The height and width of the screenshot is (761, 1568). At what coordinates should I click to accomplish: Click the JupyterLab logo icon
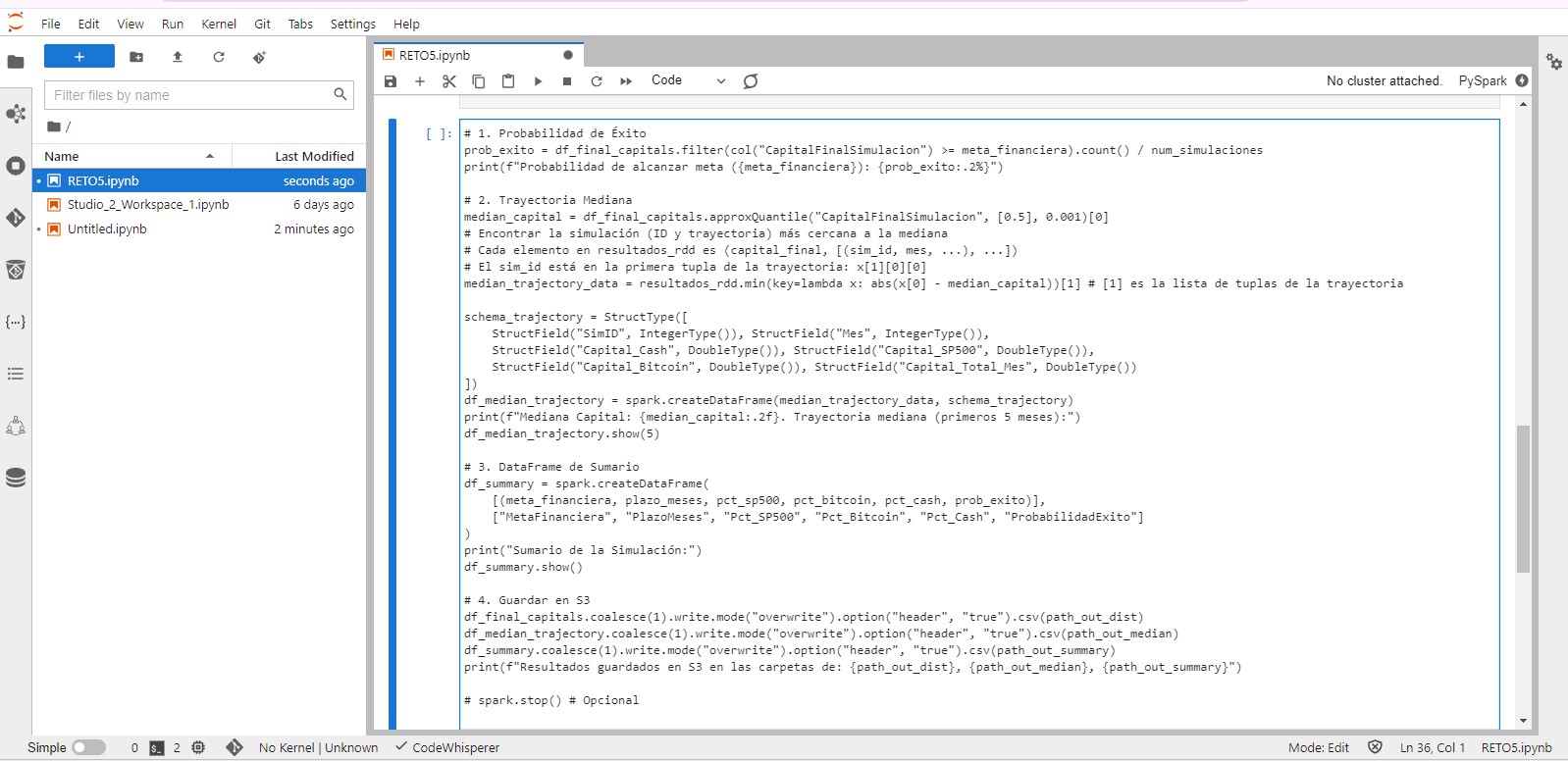coord(16,23)
